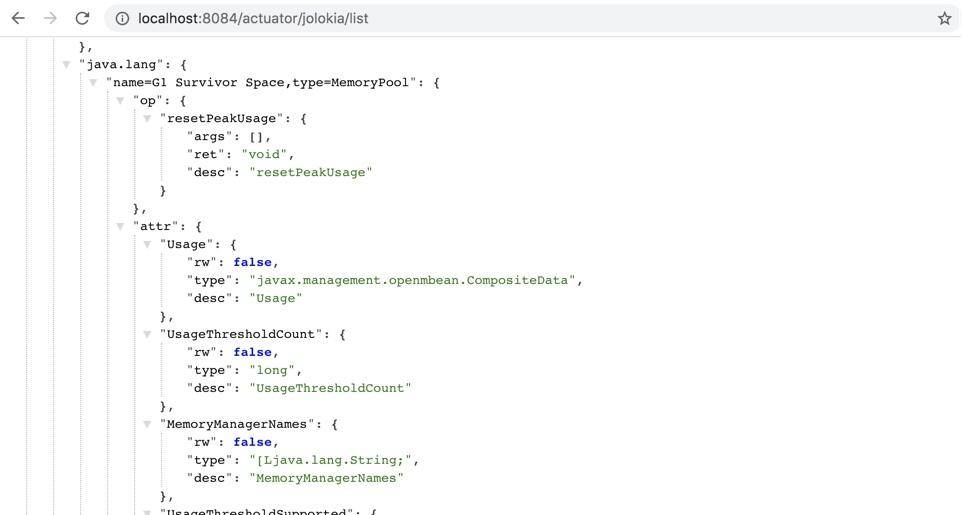Click the "javax.management.openmbean.CompositeData" type value
This screenshot has height=515, width=962.
(412, 280)
